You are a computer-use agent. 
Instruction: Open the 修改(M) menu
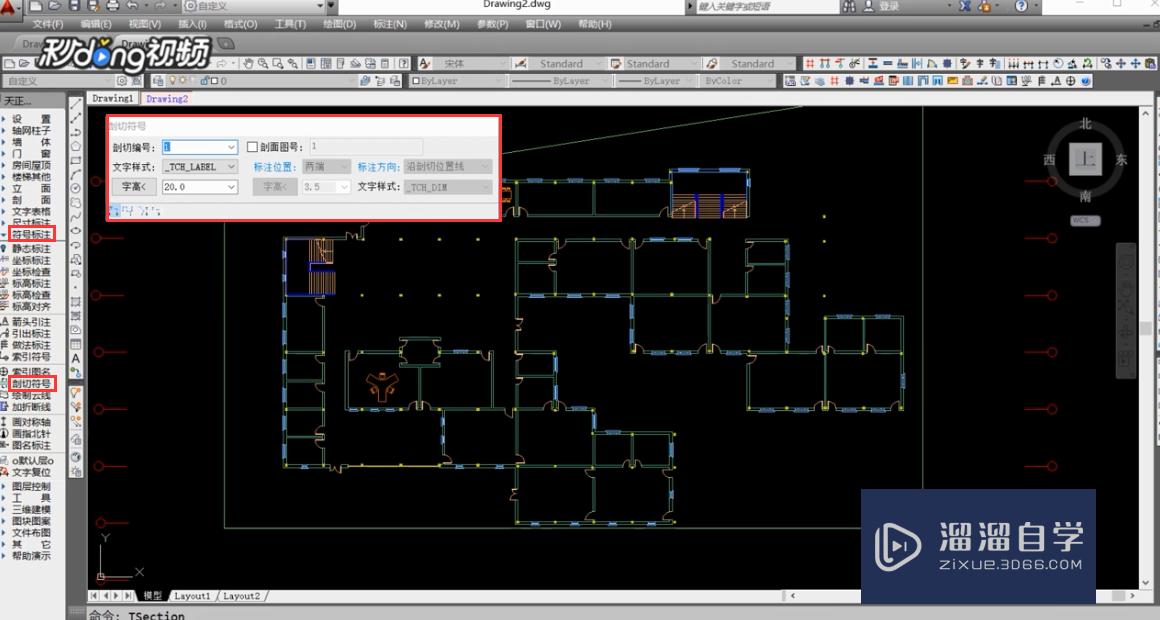point(442,24)
